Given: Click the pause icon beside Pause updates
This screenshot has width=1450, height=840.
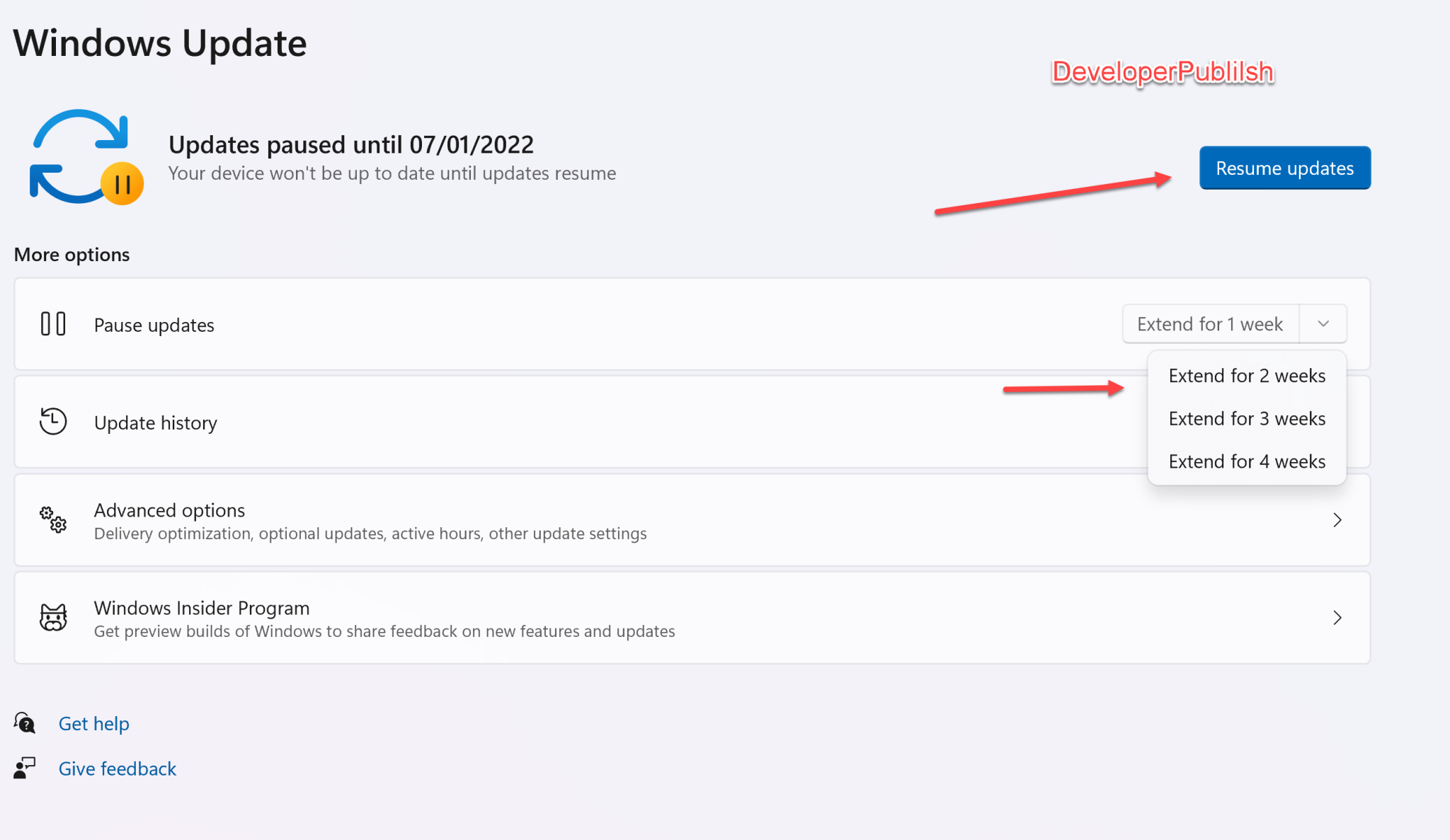Looking at the screenshot, I should (x=53, y=324).
